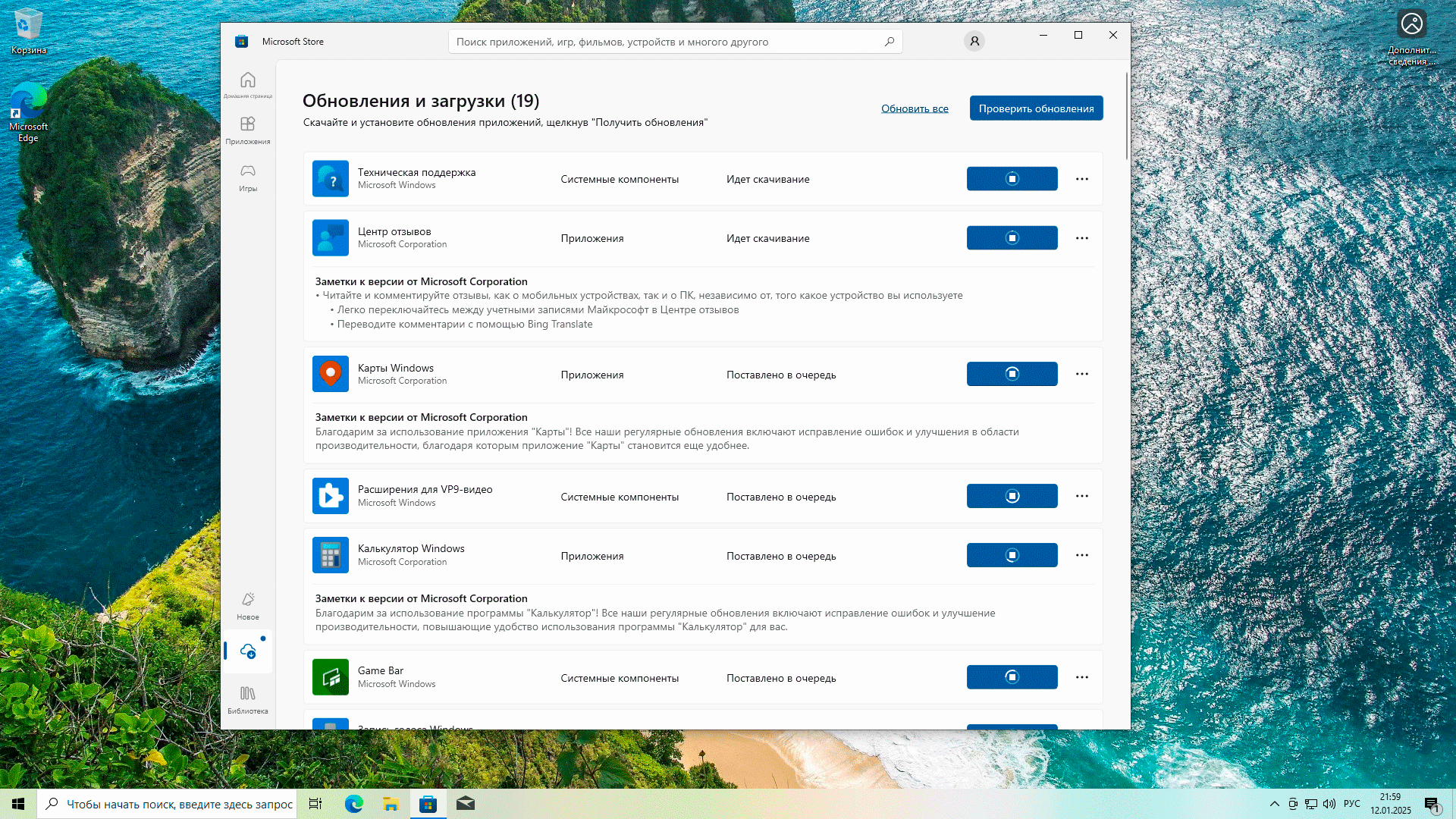Click the search magnifier icon
This screenshot has width=1456, height=819.
point(890,42)
